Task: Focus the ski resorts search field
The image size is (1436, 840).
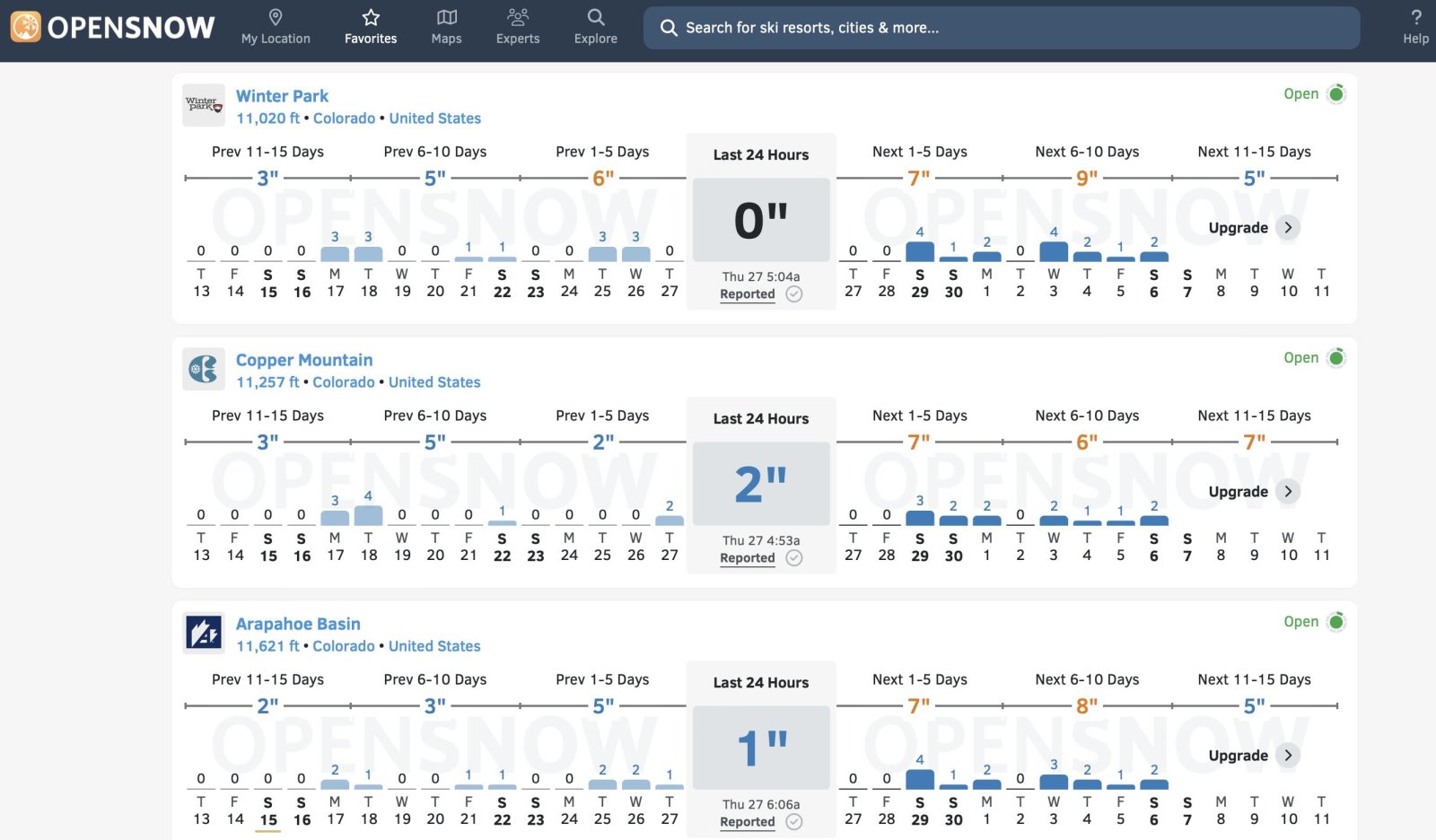Action: click(1001, 28)
